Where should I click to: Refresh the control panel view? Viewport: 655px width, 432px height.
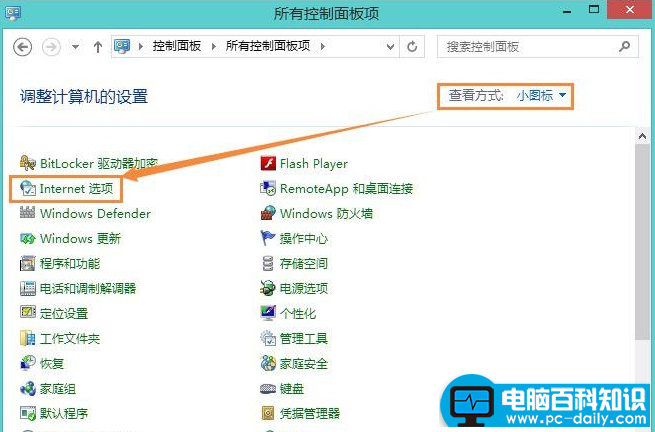click(x=412, y=46)
